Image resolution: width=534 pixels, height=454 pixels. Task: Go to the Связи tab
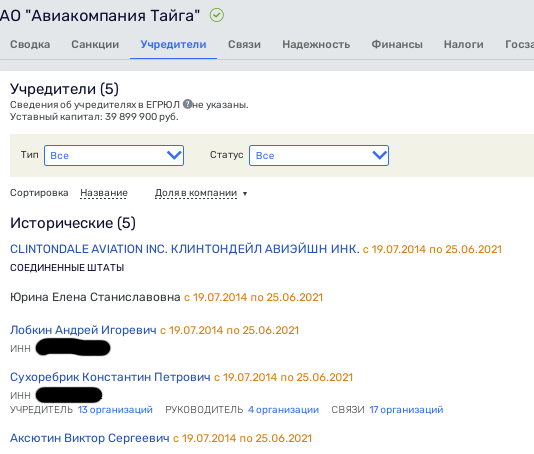point(244,44)
